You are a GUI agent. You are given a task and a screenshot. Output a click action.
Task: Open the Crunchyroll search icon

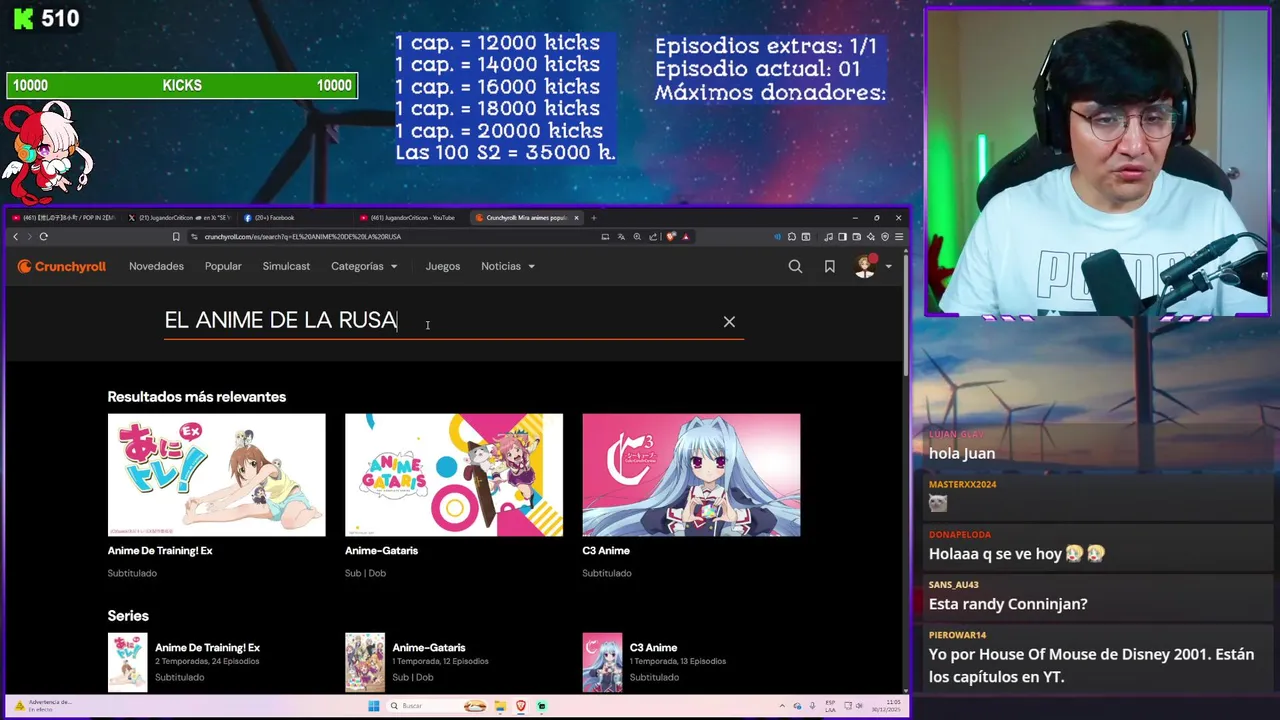[x=795, y=266]
